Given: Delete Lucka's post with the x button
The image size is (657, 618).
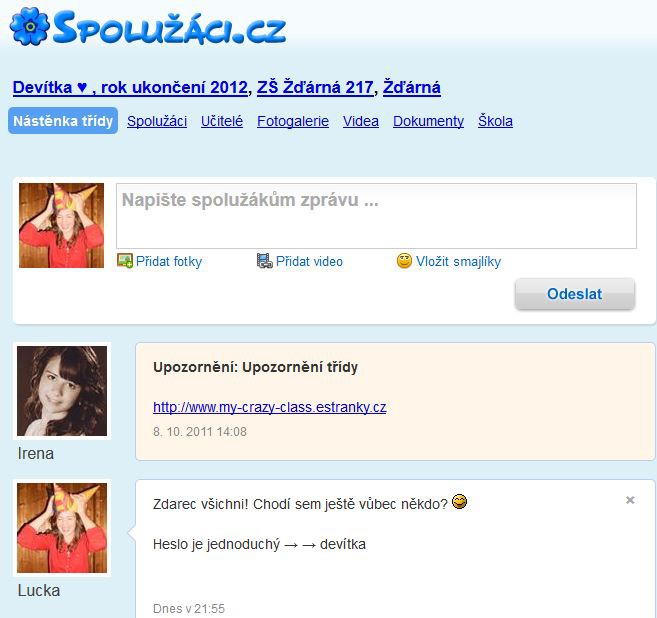Looking at the screenshot, I should click(630, 500).
